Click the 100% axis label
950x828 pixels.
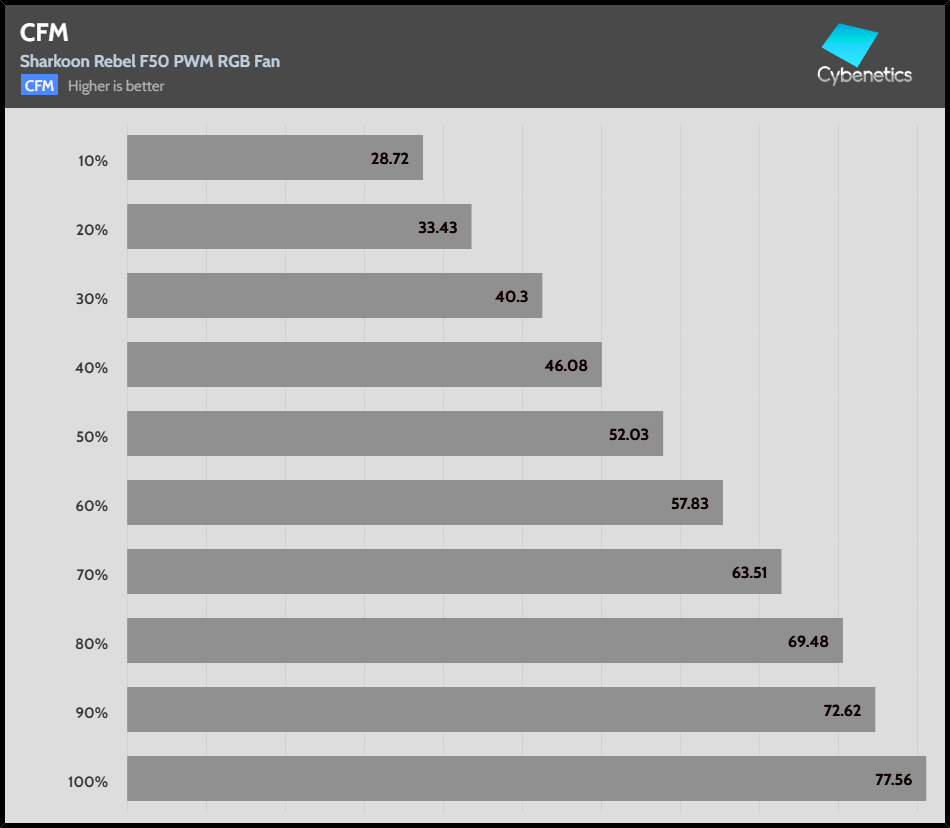tap(88, 781)
